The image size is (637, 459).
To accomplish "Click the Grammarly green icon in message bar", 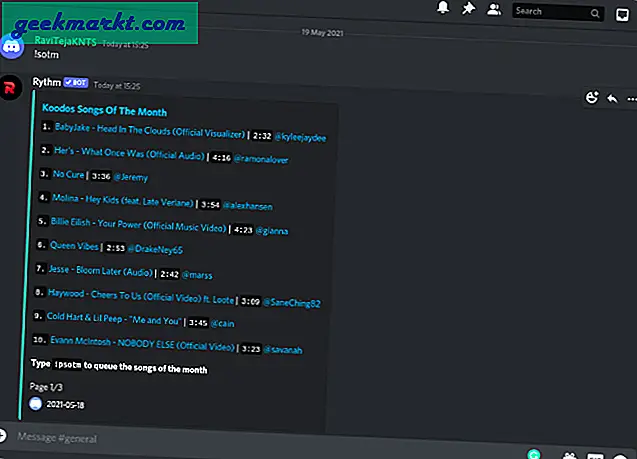I will coord(534,454).
